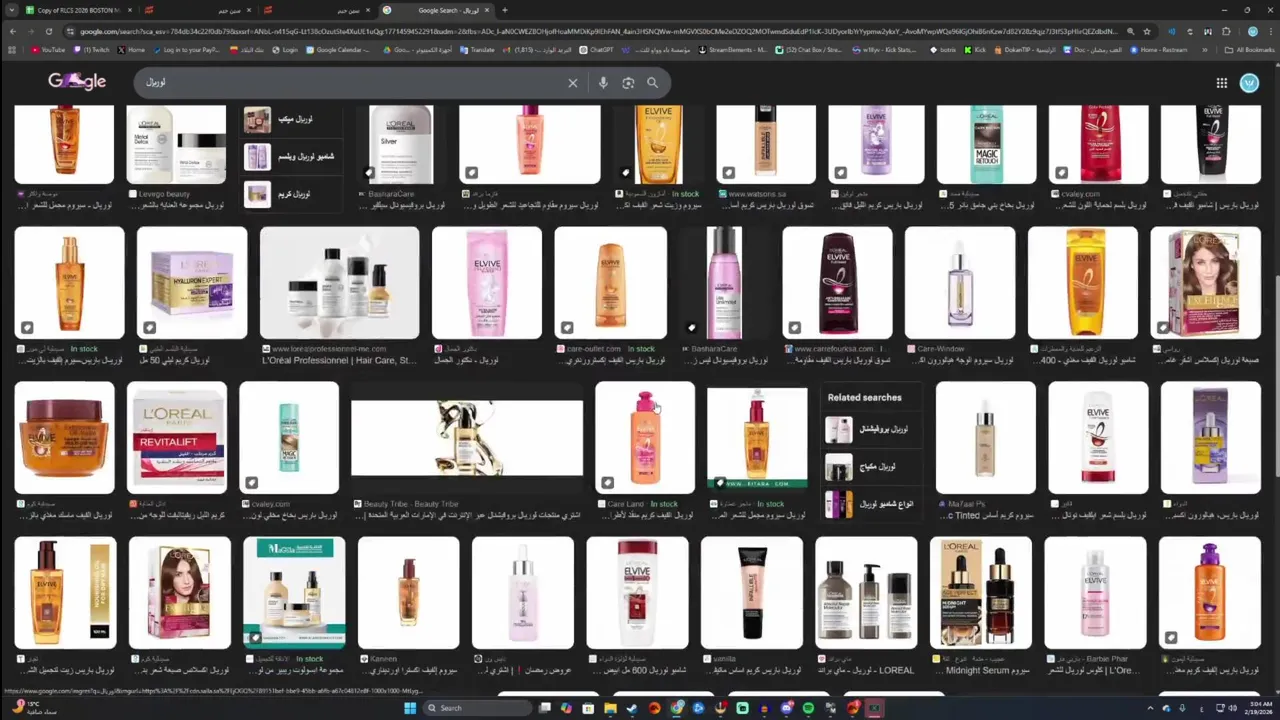Open the care-outlet.com source link
The height and width of the screenshot is (720, 1280).
coord(593,349)
